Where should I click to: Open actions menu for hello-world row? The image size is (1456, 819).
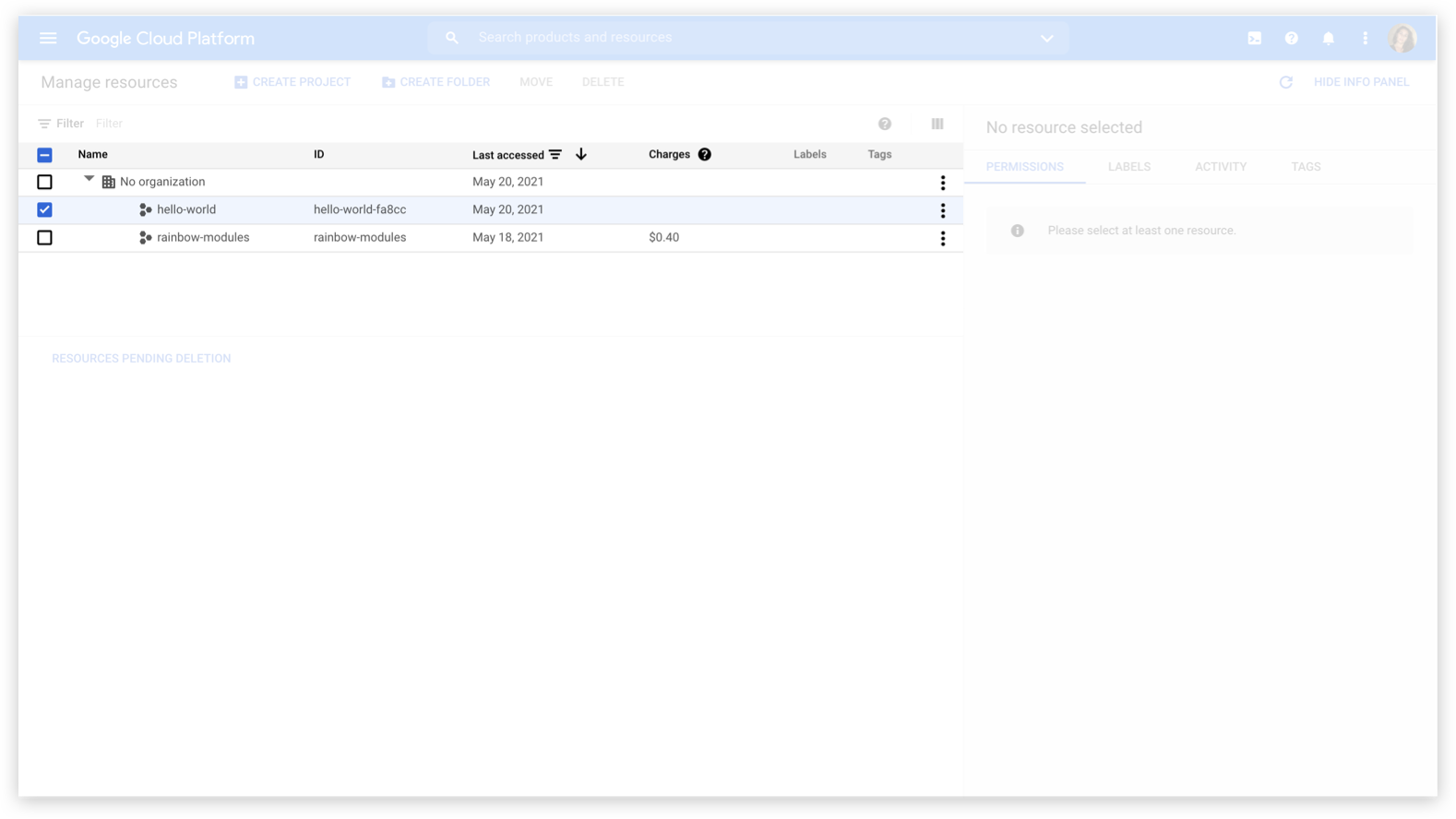pyautogui.click(x=943, y=210)
